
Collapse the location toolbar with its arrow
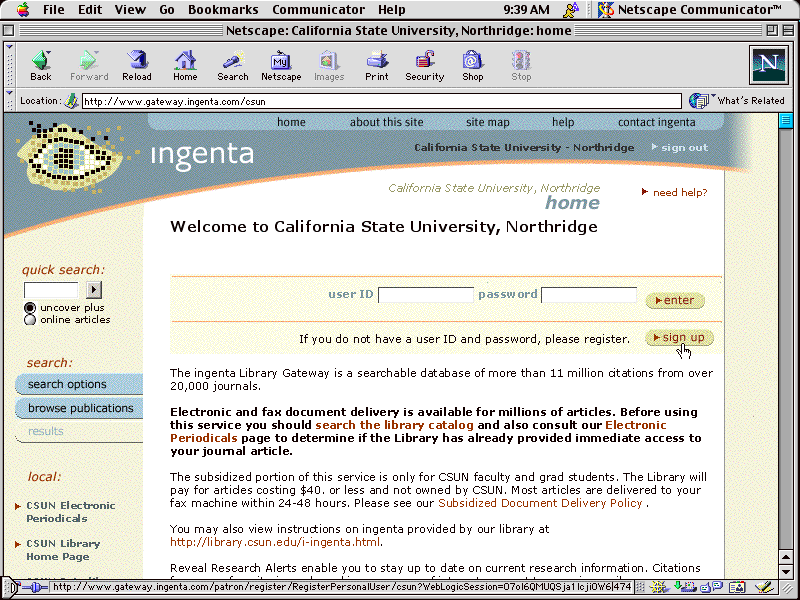[9, 93]
